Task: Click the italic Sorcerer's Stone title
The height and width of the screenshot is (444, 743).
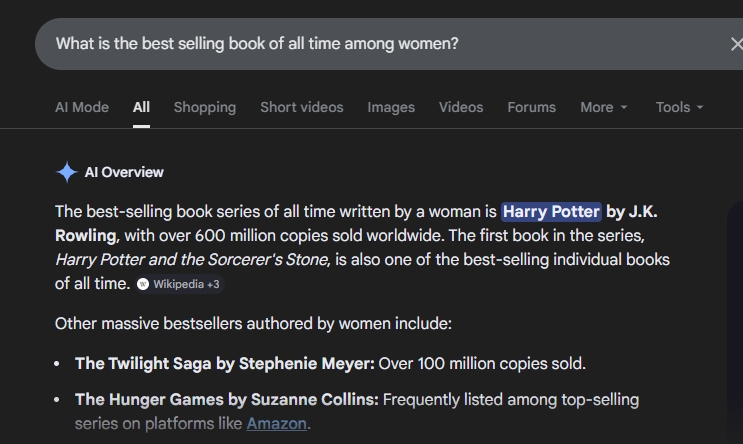Action: pyautogui.click(x=192, y=260)
